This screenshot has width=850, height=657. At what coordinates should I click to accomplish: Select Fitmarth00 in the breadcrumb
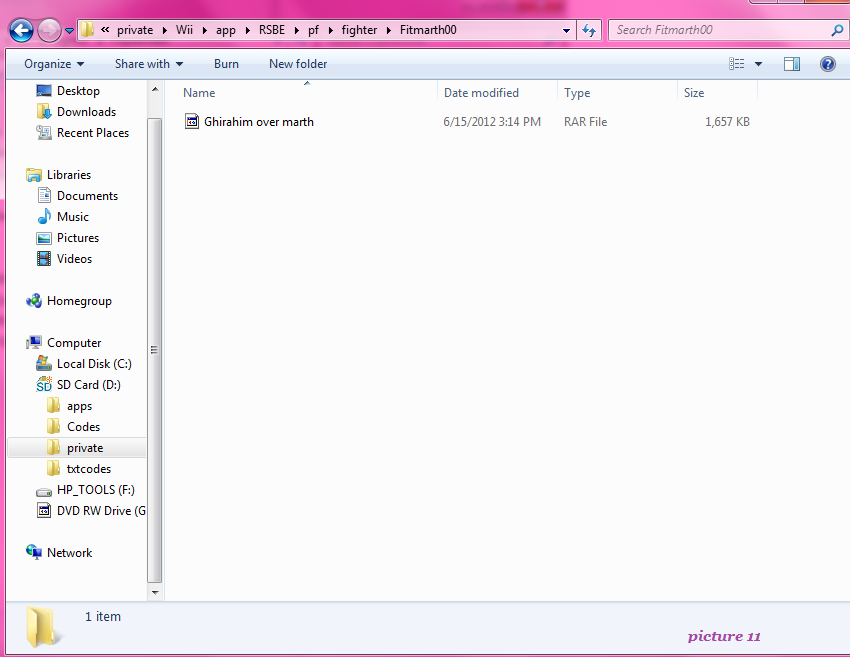(428, 30)
